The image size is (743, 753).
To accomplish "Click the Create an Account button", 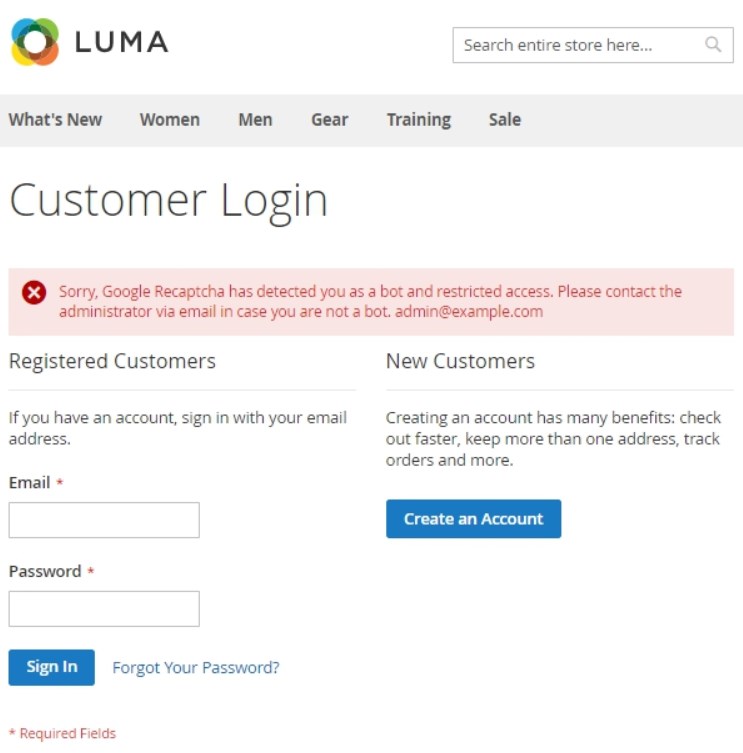I will point(473,519).
